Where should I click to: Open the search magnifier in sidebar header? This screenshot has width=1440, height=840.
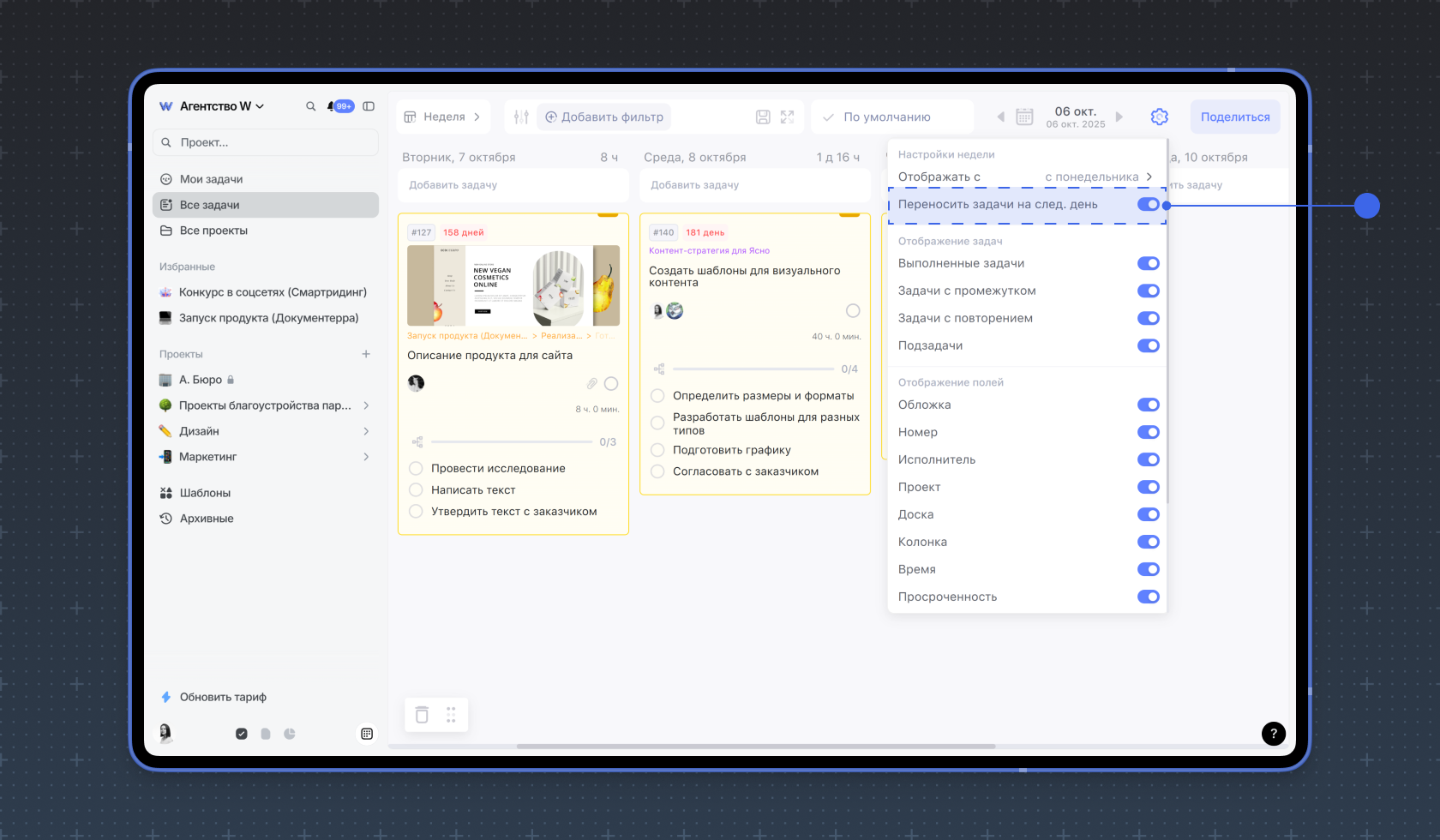310,106
